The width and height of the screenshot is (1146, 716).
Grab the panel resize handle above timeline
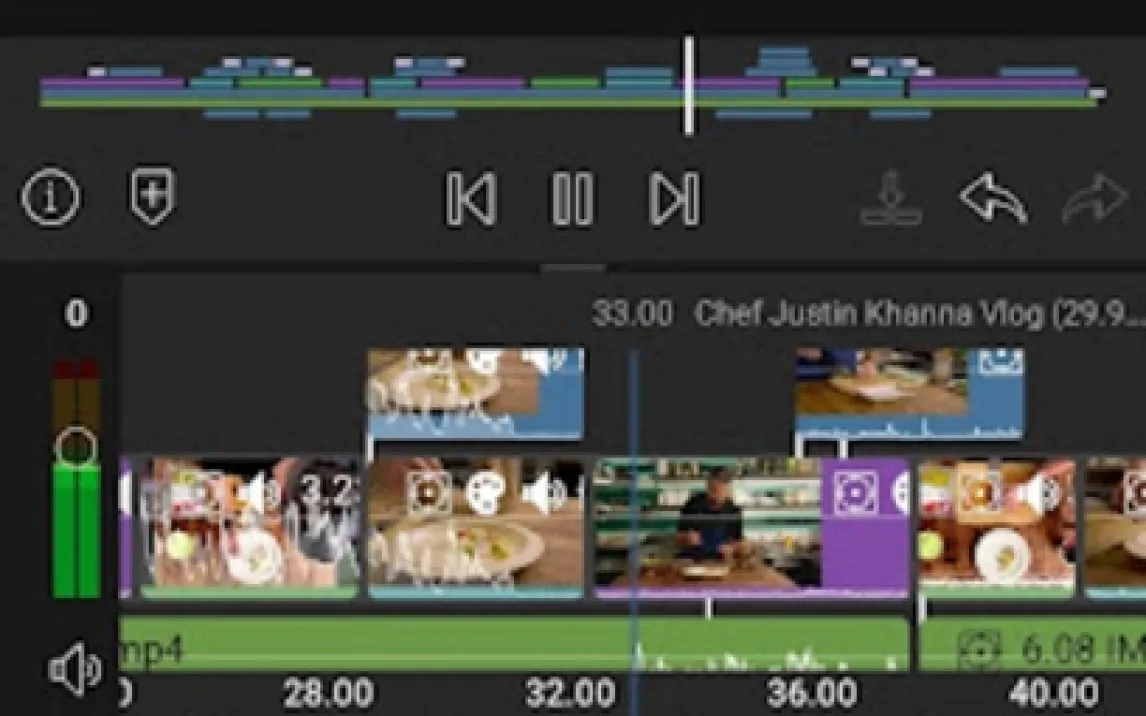tap(573, 268)
